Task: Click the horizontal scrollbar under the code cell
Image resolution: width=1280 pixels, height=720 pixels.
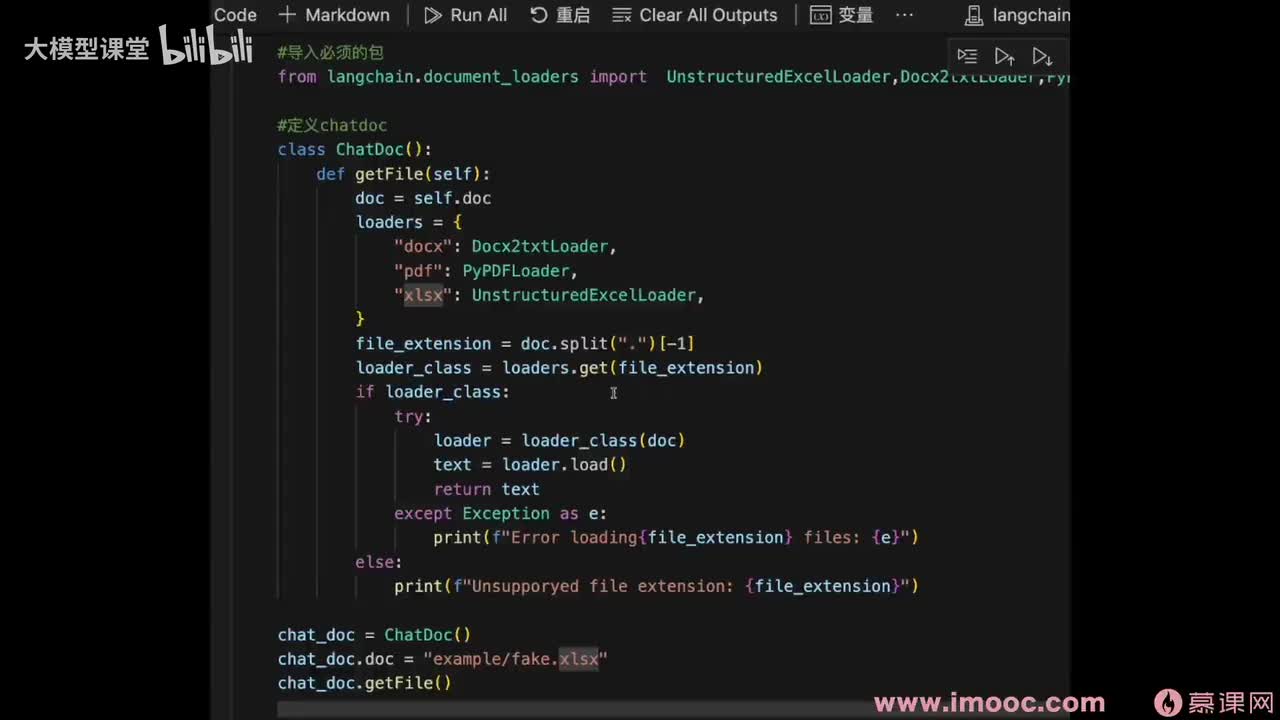Action: pos(672,709)
